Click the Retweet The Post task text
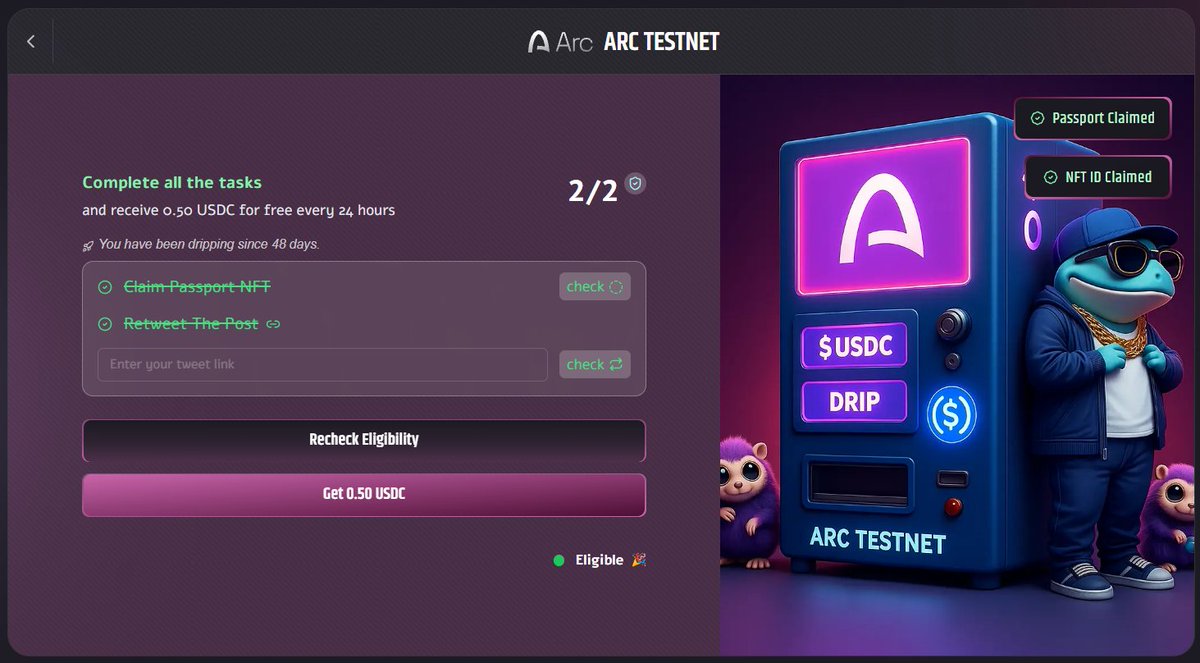Viewport: 1200px width, 663px height. point(191,324)
